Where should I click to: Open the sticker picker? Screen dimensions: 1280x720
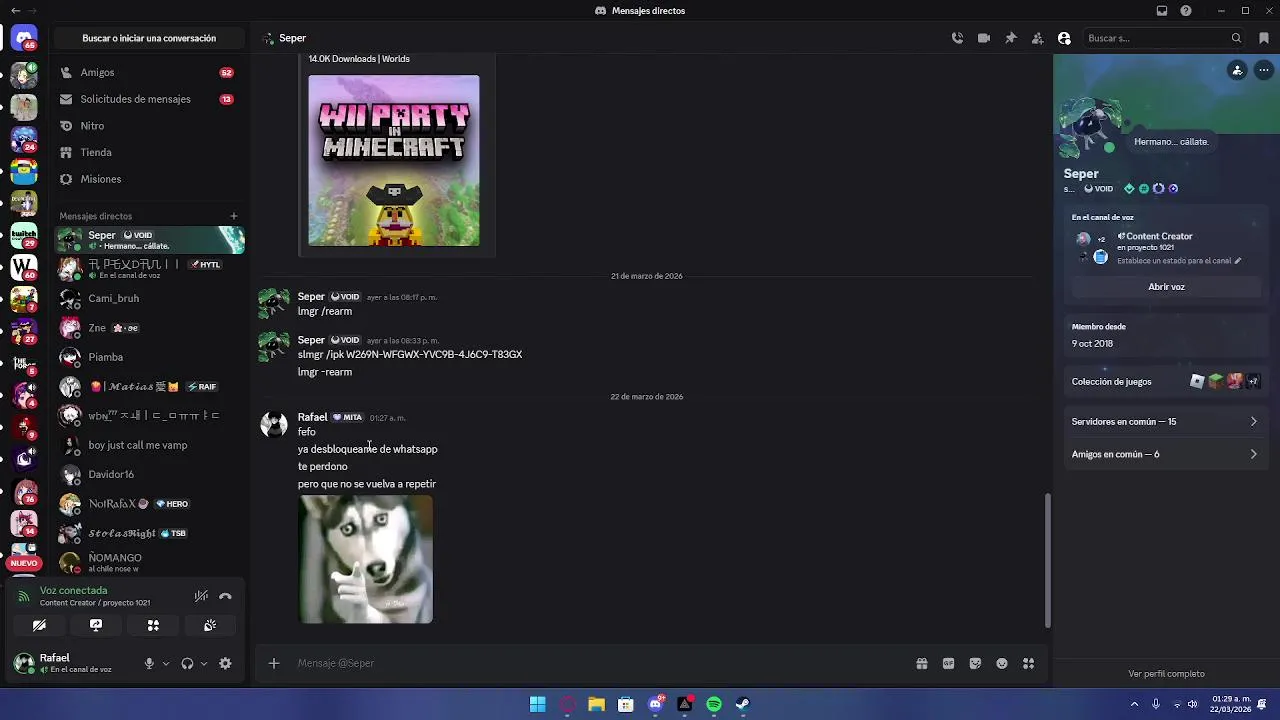[975, 663]
